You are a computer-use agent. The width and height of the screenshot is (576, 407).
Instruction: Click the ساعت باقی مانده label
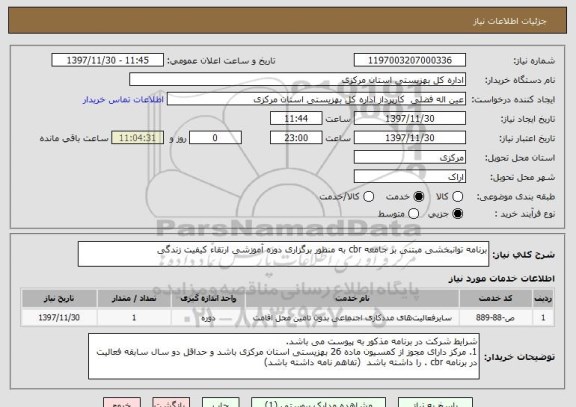tap(74, 138)
